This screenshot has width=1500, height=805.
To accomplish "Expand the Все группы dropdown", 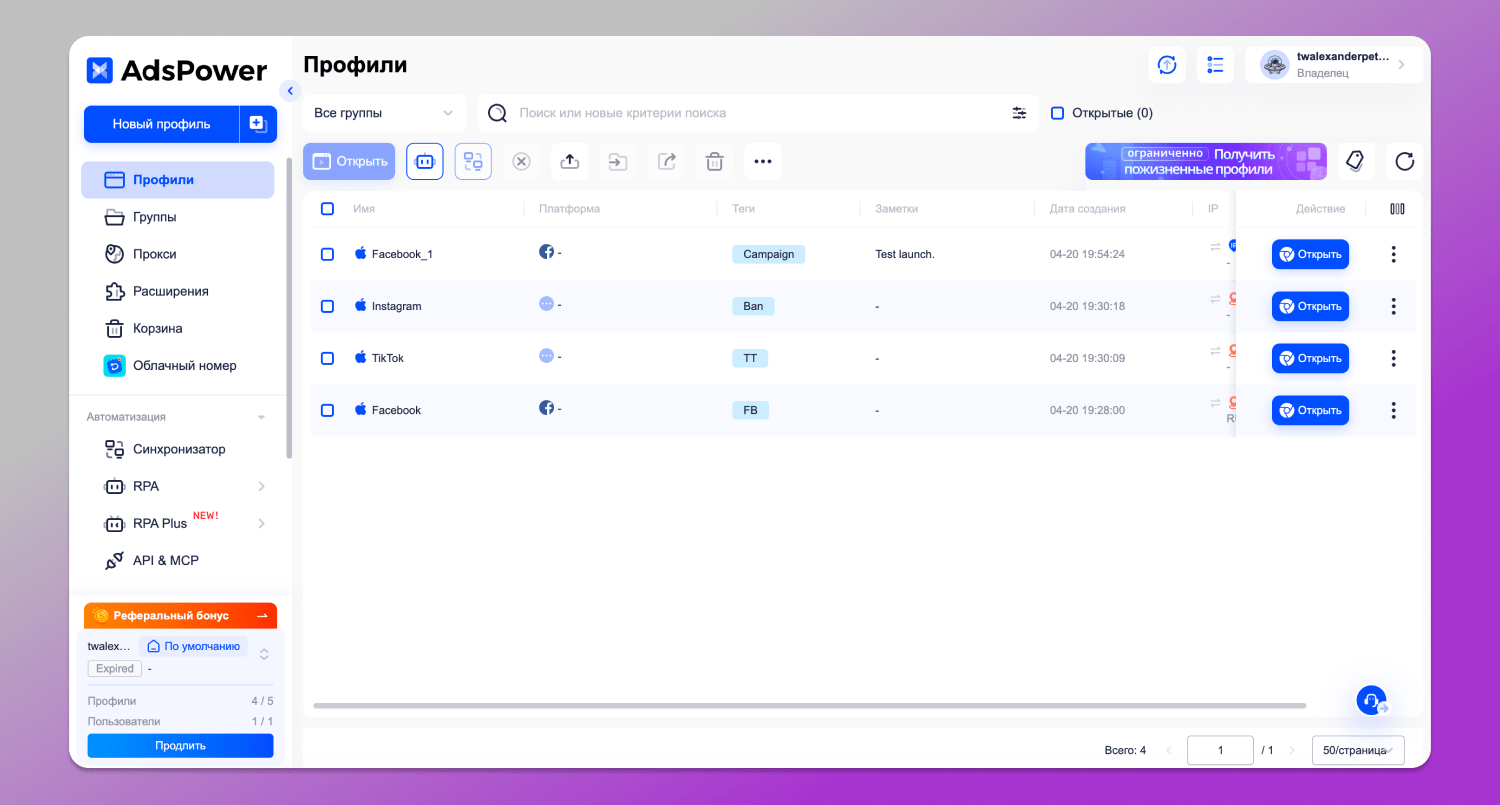I will (x=384, y=113).
